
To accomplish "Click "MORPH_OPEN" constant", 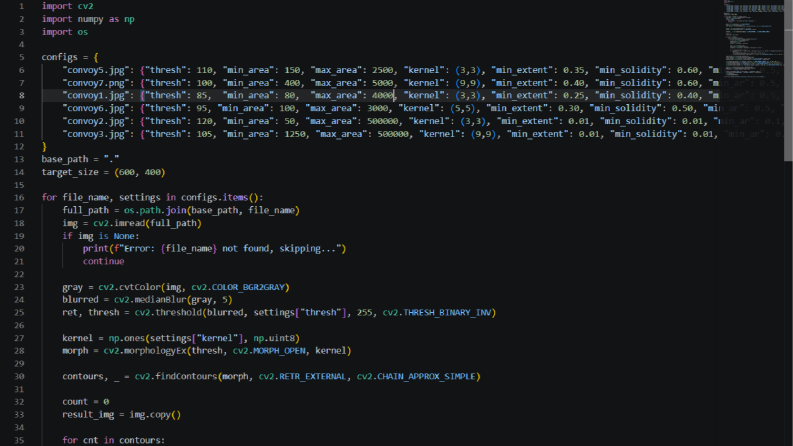I will 279,350.
